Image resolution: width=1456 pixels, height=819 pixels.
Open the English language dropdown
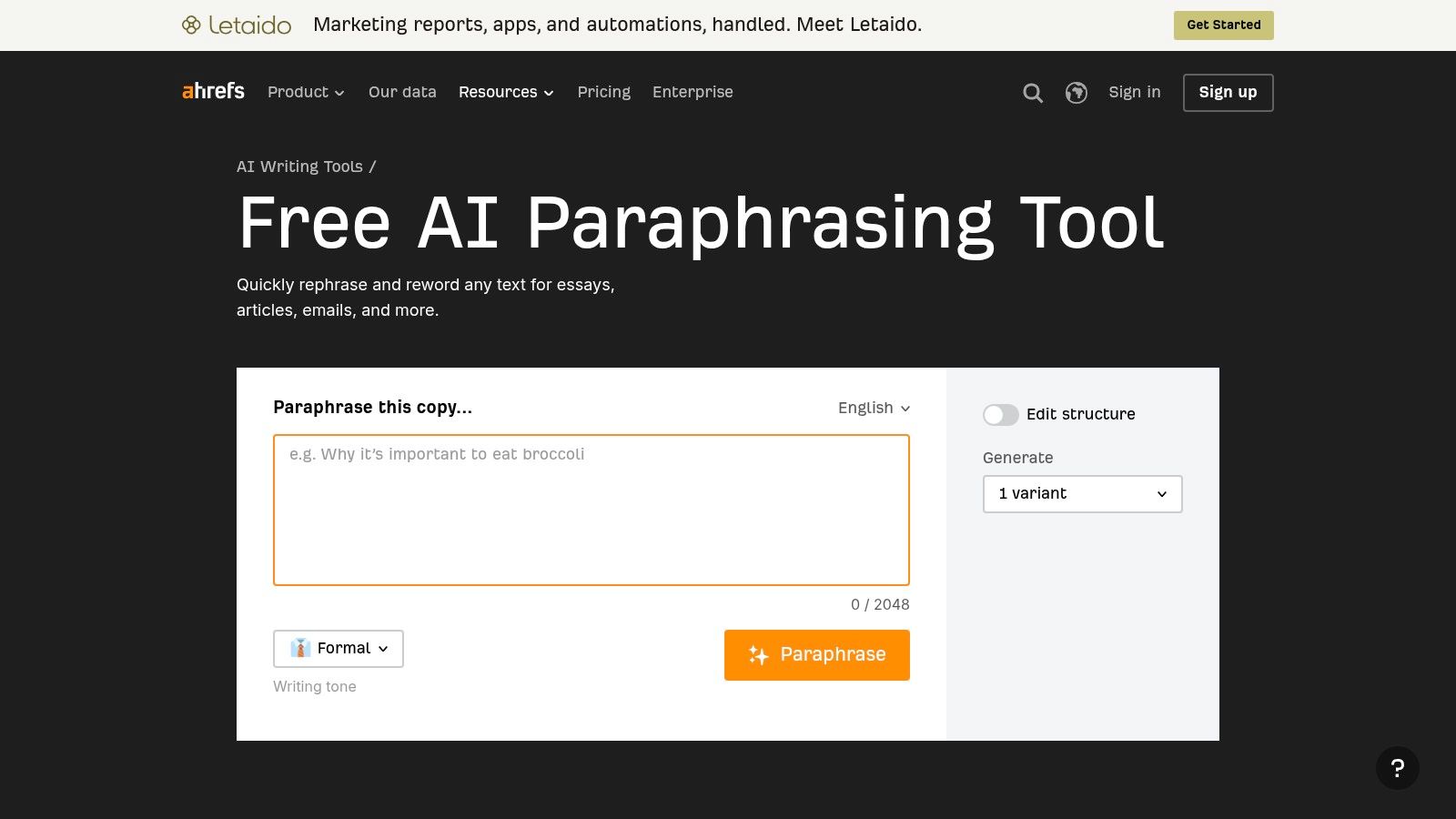pyautogui.click(x=874, y=408)
